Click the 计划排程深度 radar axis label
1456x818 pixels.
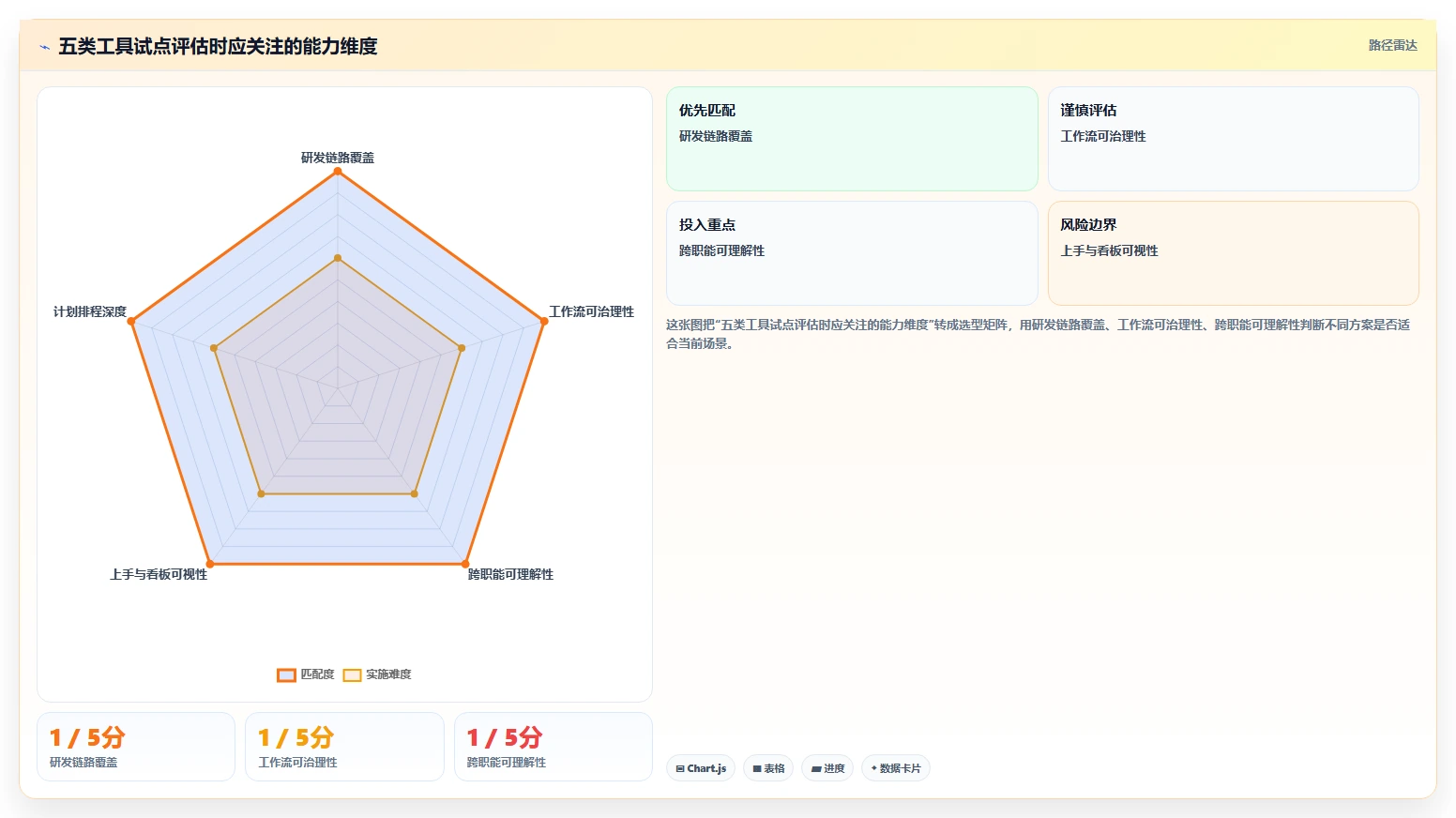pos(89,311)
